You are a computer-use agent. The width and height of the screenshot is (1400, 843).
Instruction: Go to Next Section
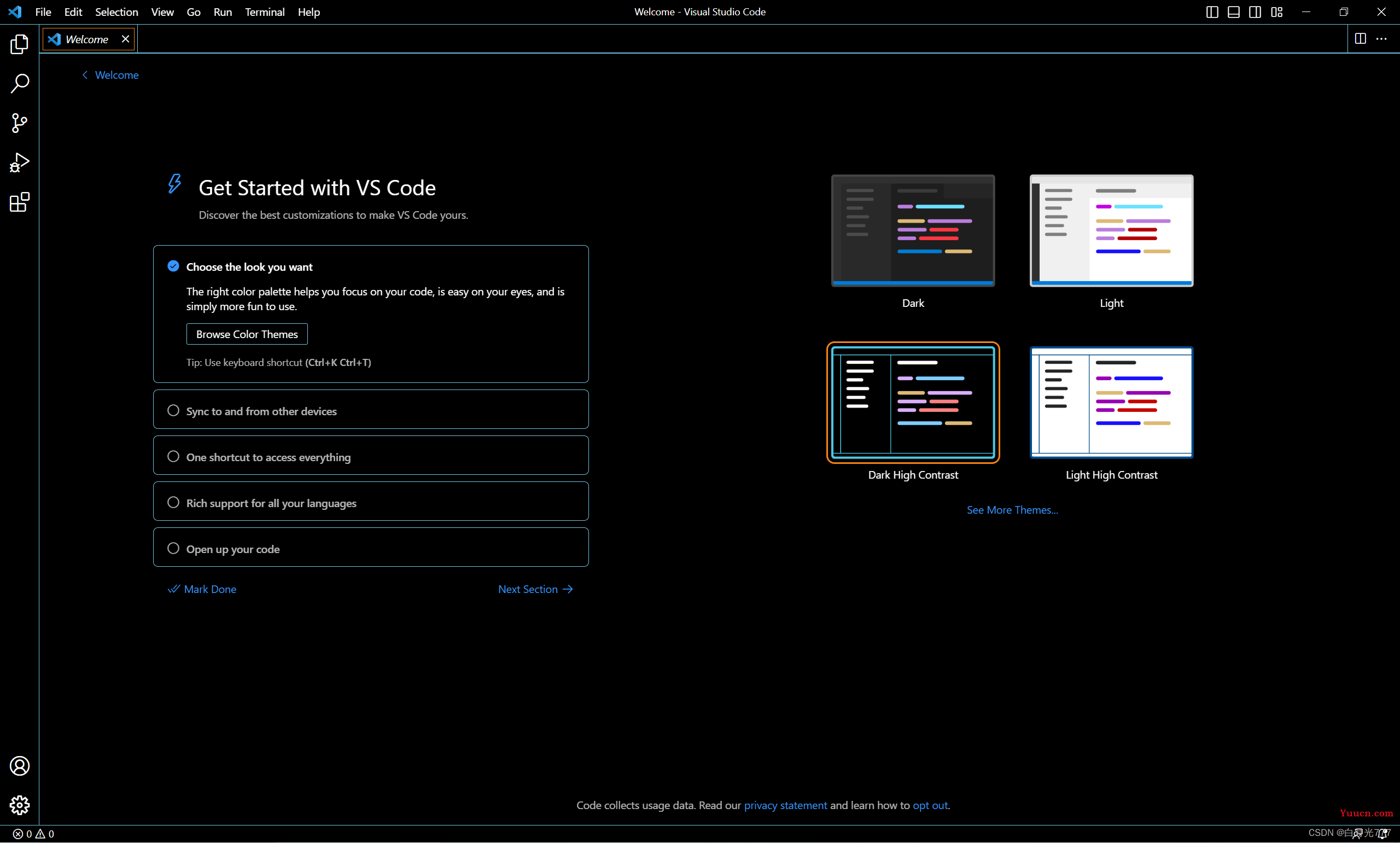[x=535, y=589]
